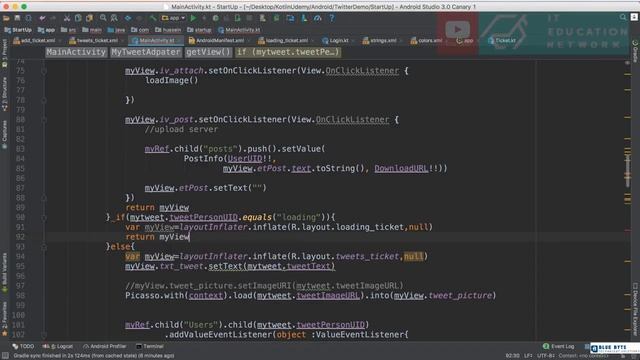This screenshot has width=640, height=360.
Task: Collapse fold marker at line 102
Action: tap(44, 335)
